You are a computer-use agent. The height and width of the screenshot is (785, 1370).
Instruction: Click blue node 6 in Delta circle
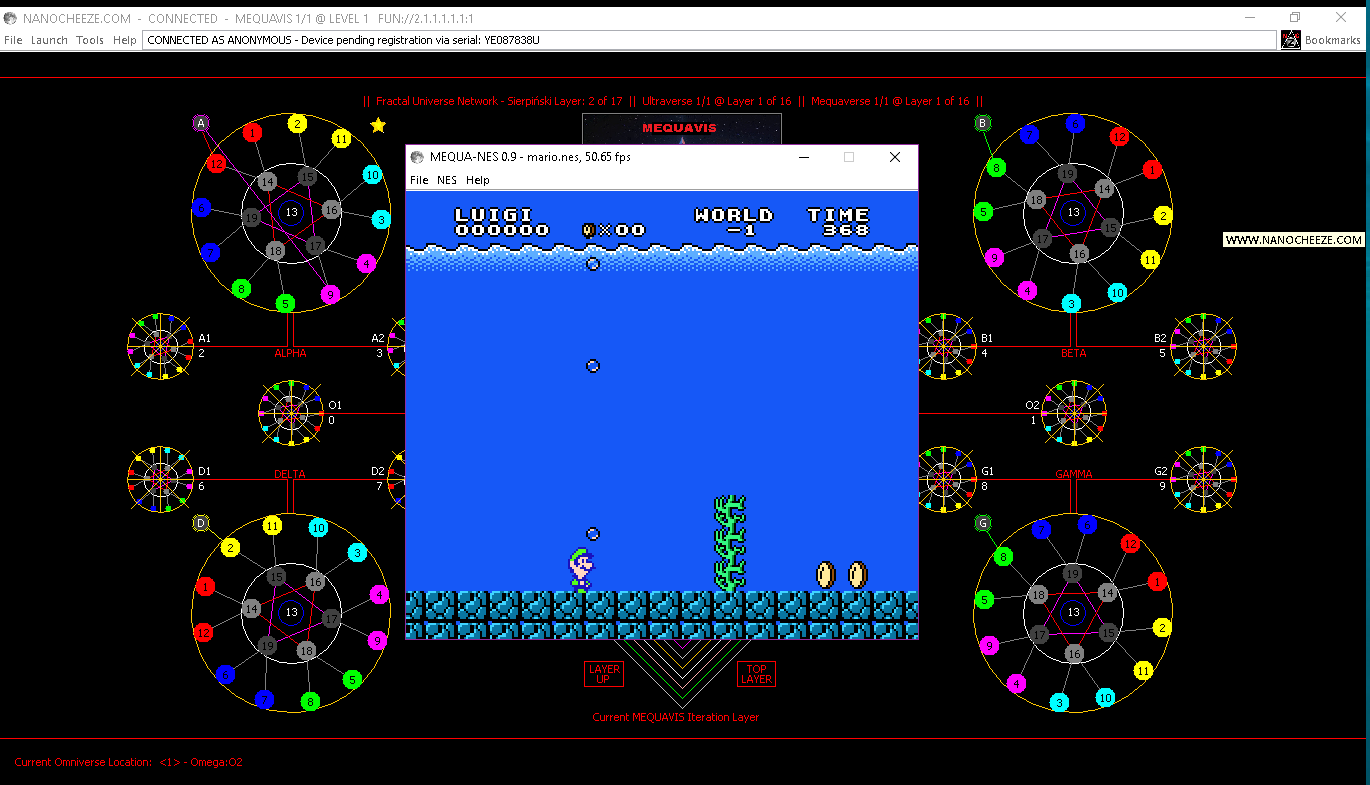coord(226,676)
